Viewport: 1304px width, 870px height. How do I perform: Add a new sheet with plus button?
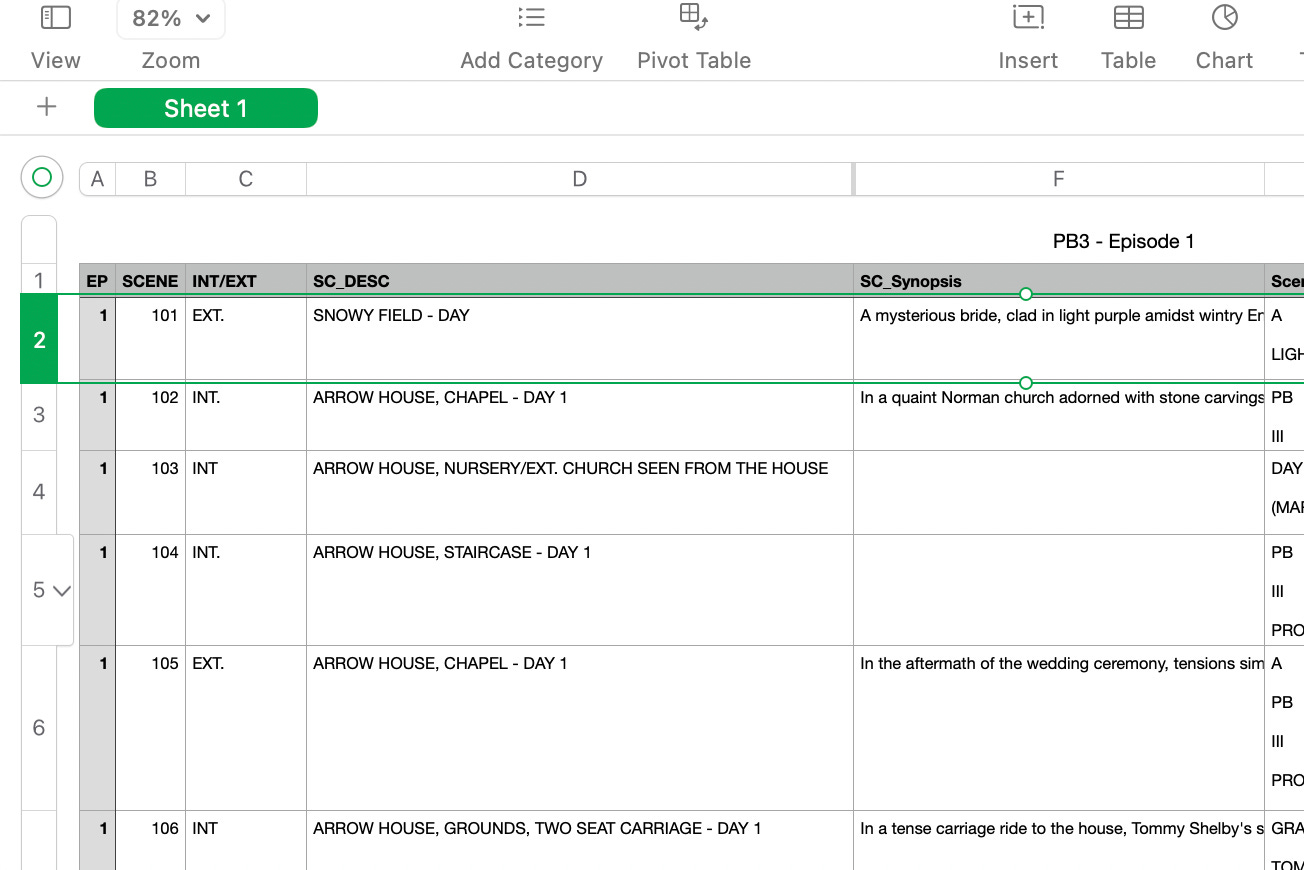coord(46,107)
